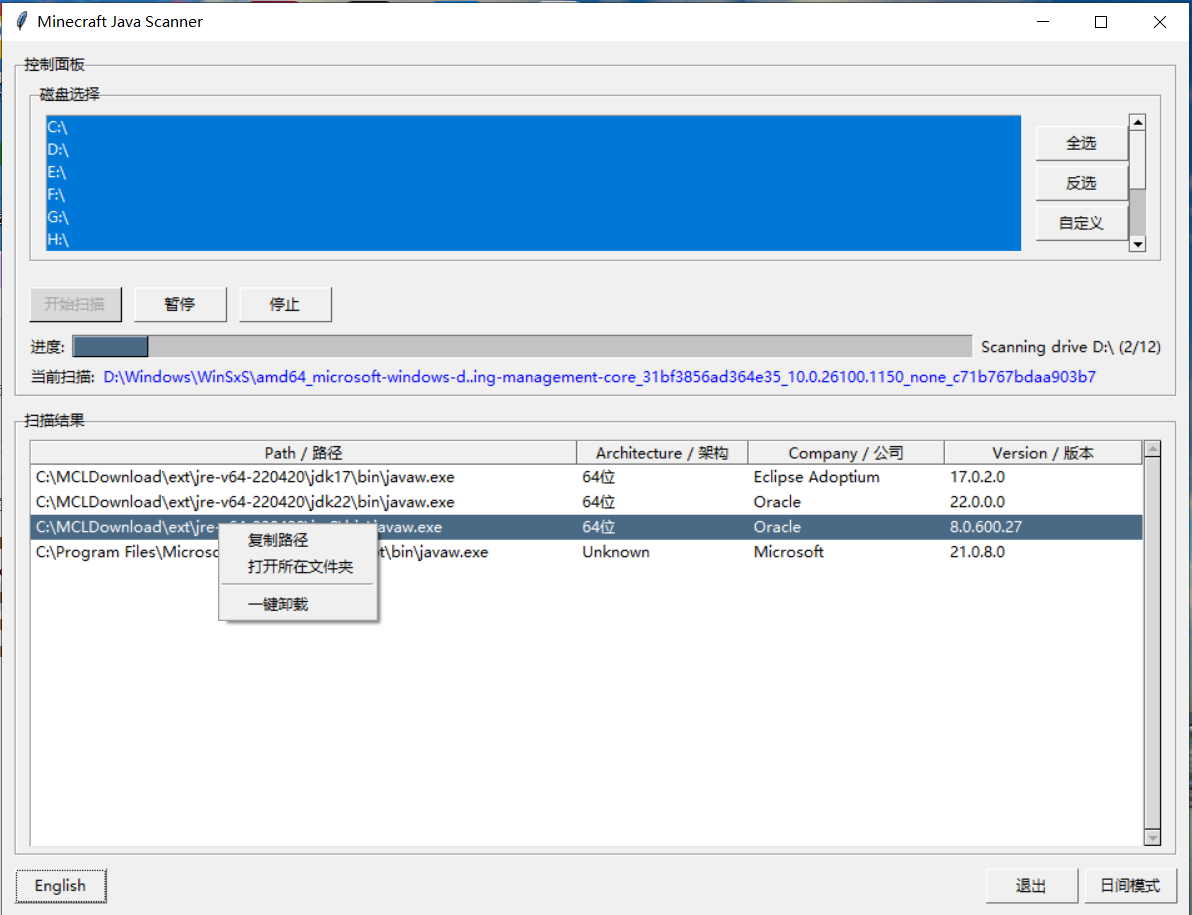
Task: Toggle 日间模式 day mode theme
Action: point(1131,885)
